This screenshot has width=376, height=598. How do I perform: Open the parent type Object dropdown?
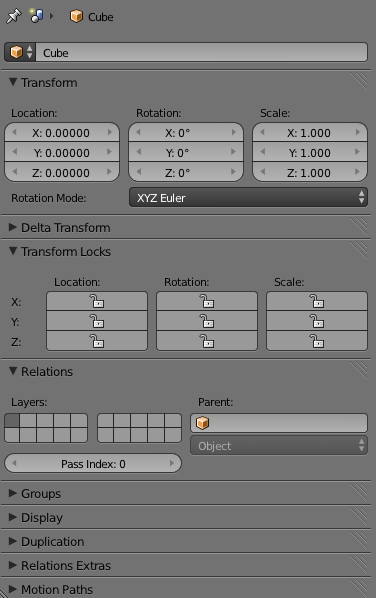click(x=279, y=445)
